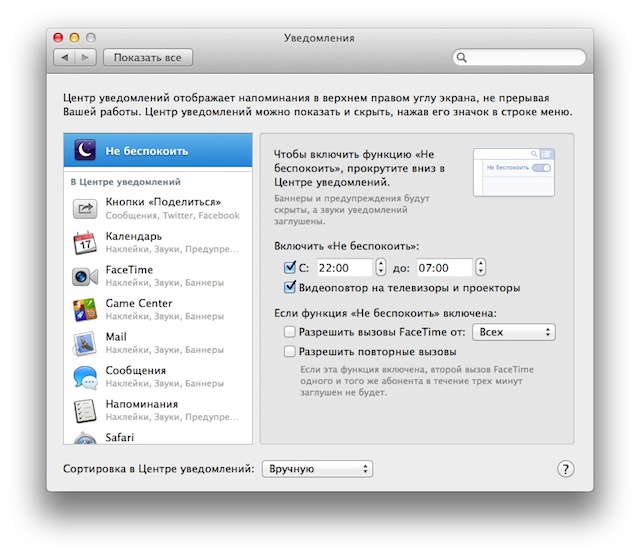
Task: Uncheck the scheduled "С:" time checkbox
Action: 289,267
